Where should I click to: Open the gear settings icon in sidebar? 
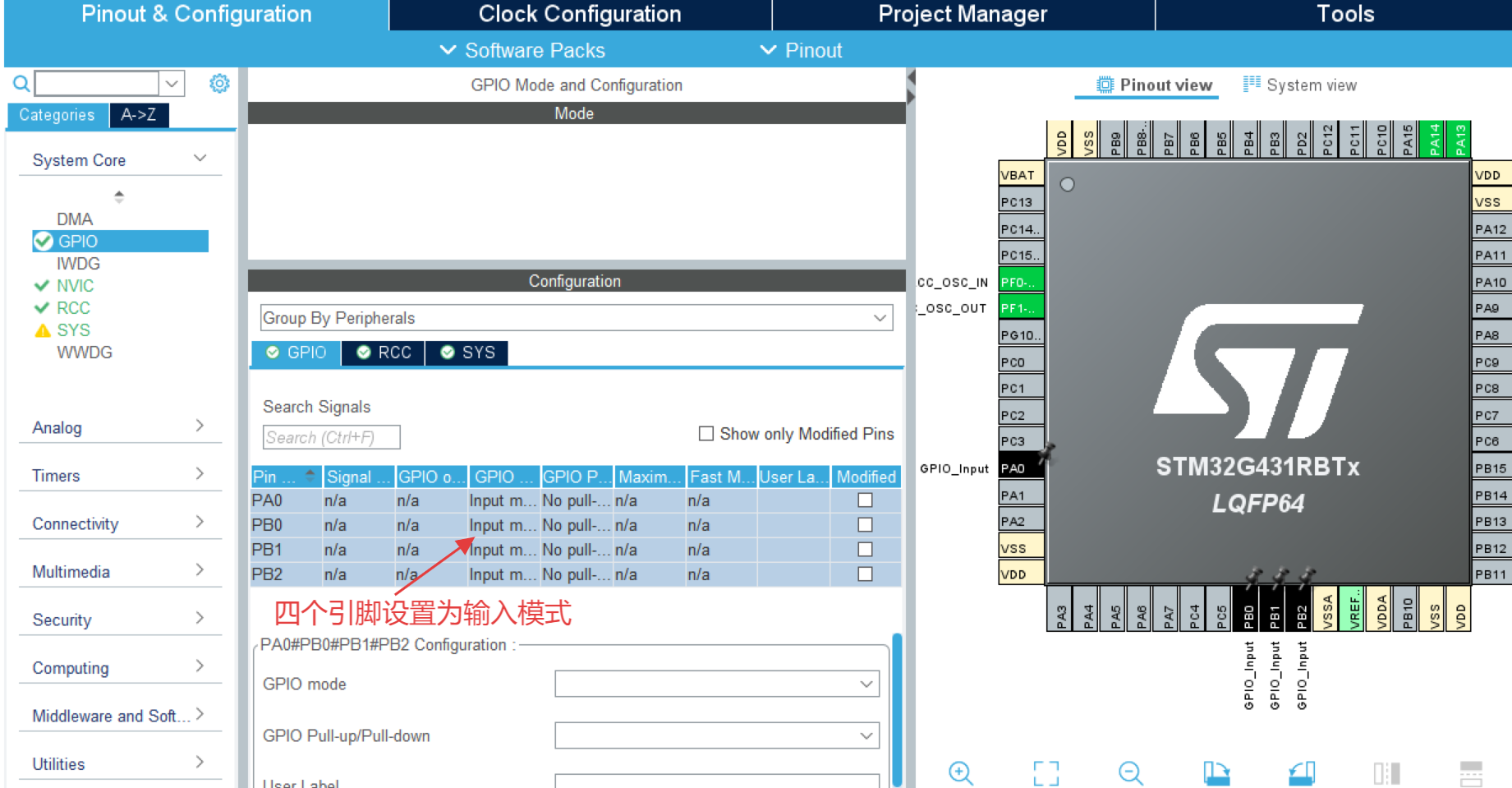[219, 83]
